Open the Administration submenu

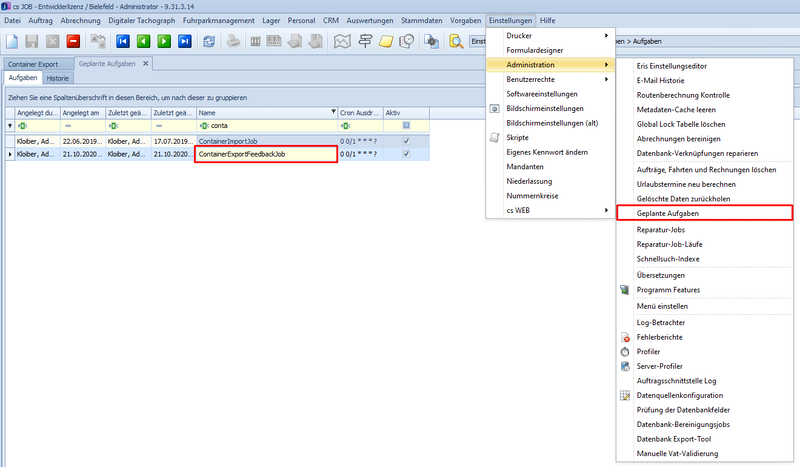[x=551, y=65]
